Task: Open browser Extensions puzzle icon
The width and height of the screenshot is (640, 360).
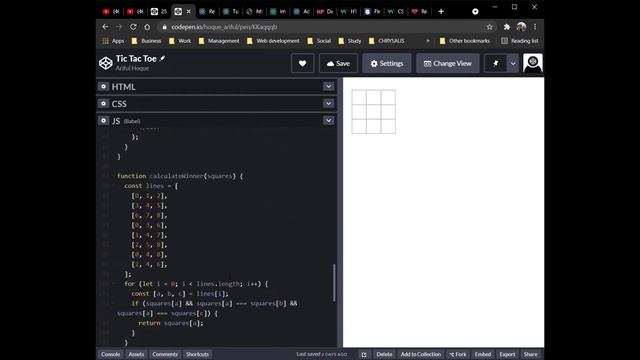Action: 507,27
